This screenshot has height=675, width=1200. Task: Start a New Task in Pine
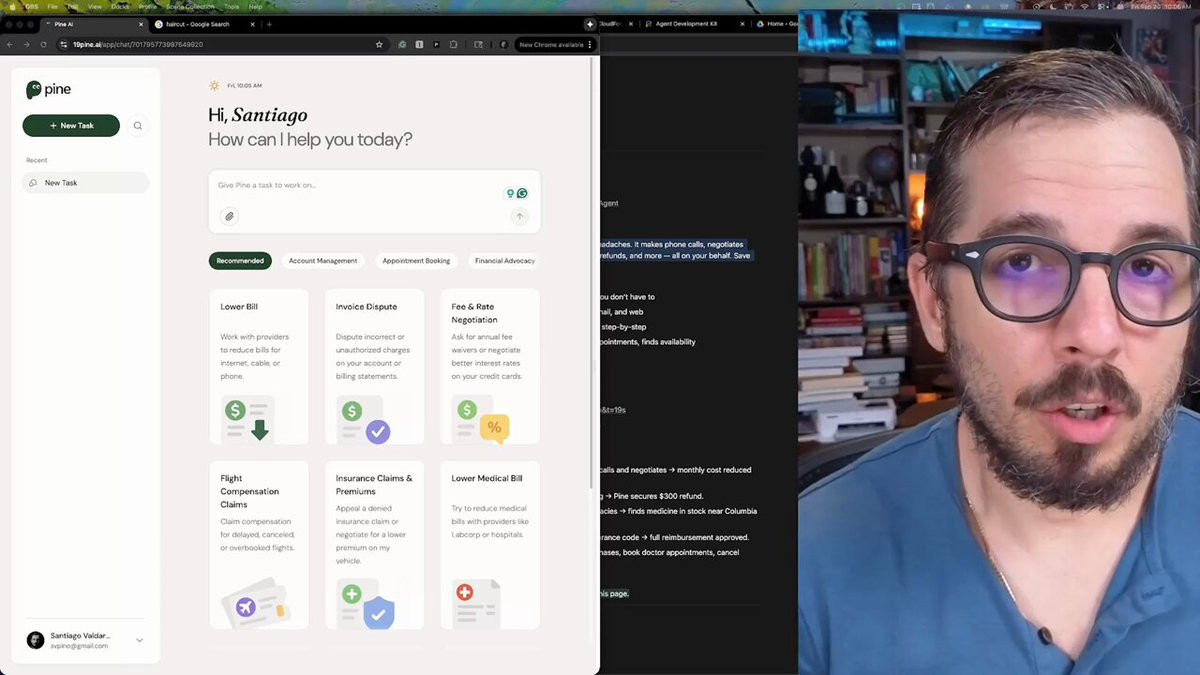click(71, 126)
